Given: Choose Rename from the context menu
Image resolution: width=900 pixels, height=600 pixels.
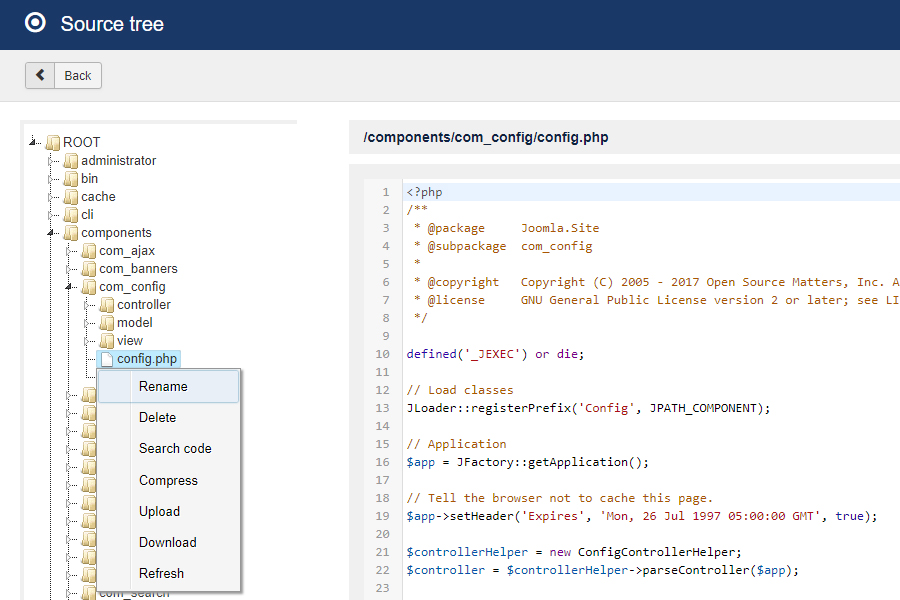Looking at the screenshot, I should click(163, 386).
